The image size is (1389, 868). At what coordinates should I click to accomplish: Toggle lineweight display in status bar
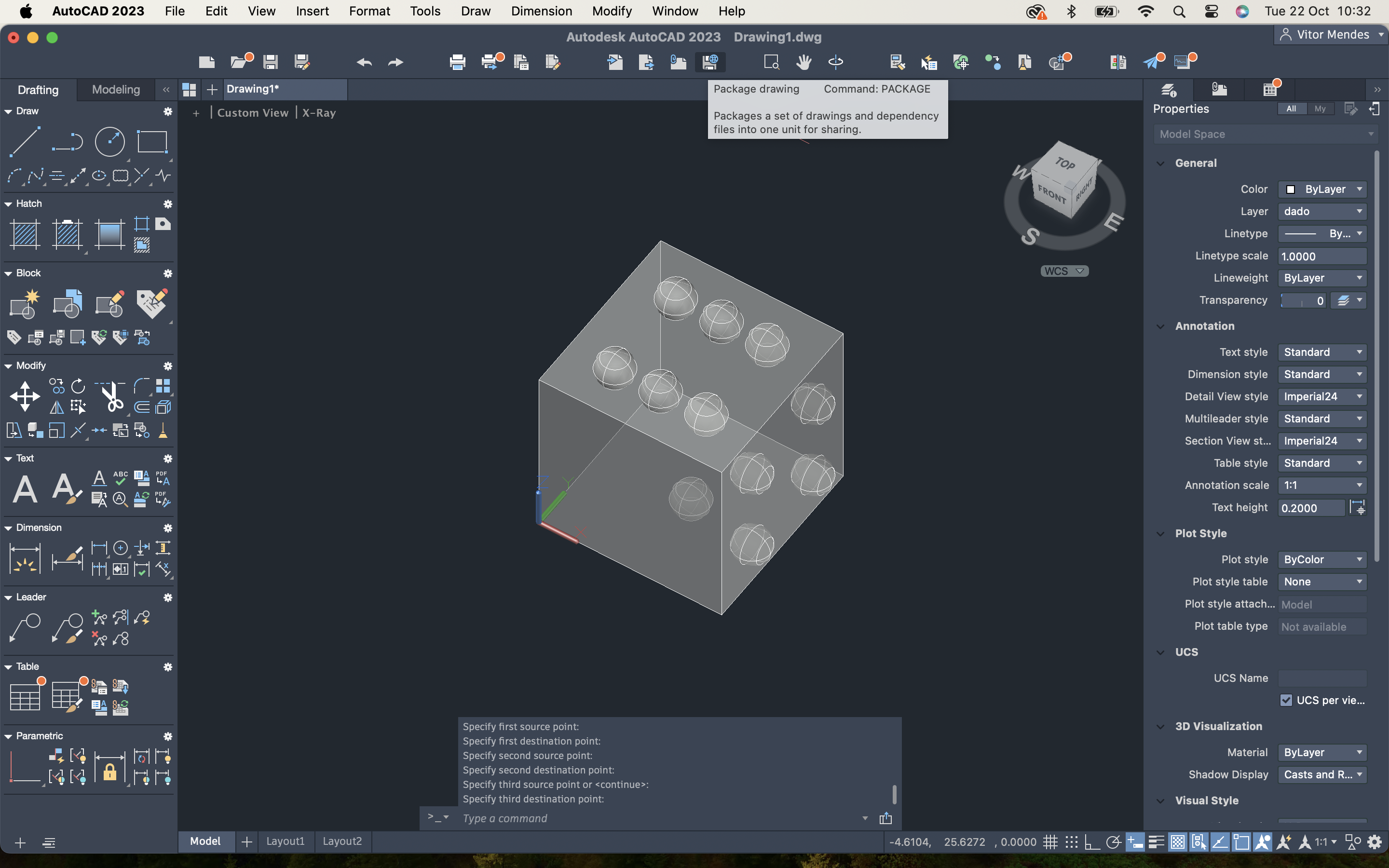1157,842
